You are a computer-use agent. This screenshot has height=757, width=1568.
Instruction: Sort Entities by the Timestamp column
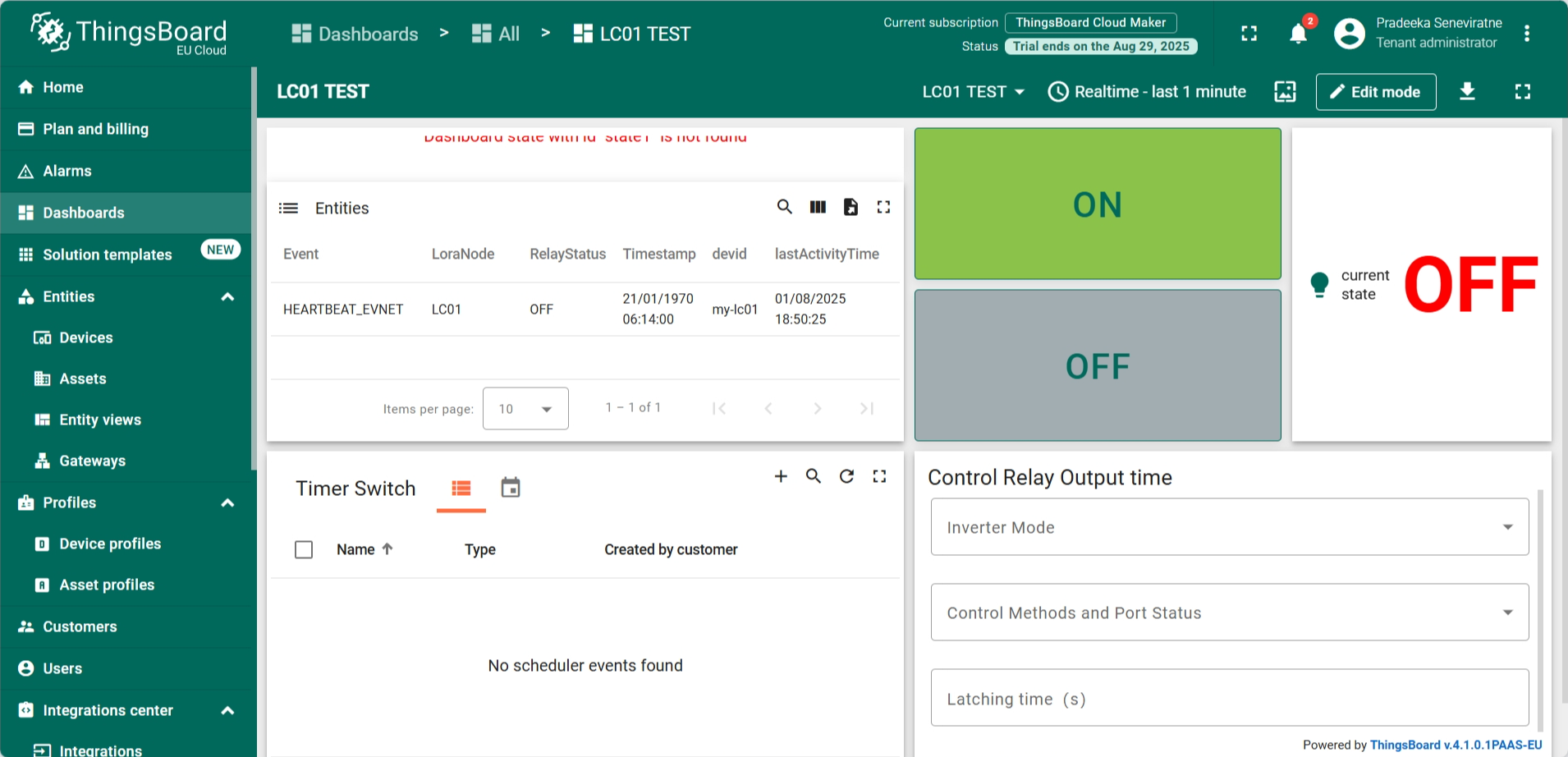[659, 255]
